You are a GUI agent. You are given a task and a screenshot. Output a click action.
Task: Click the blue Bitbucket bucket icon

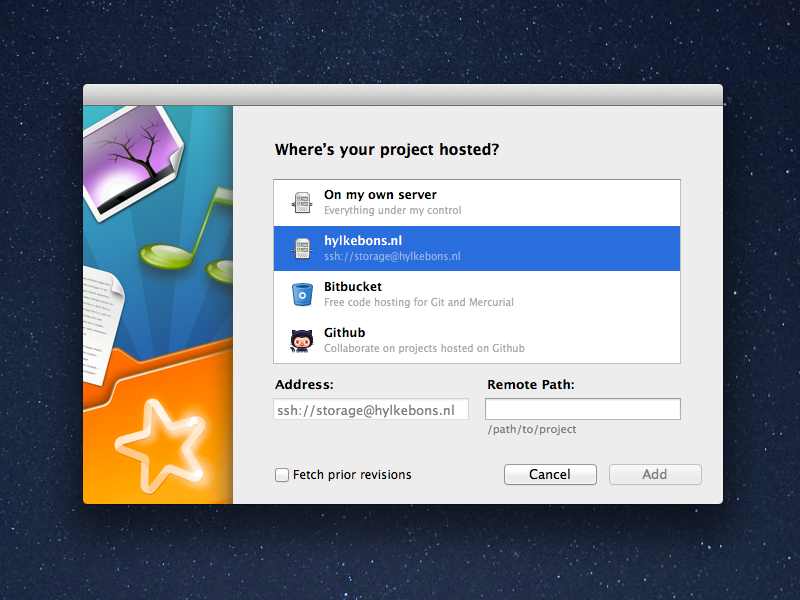coord(302,294)
